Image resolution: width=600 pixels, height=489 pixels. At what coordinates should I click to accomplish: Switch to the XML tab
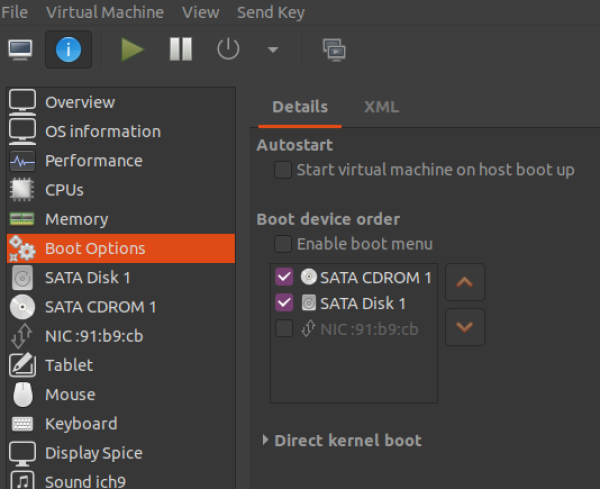[382, 107]
